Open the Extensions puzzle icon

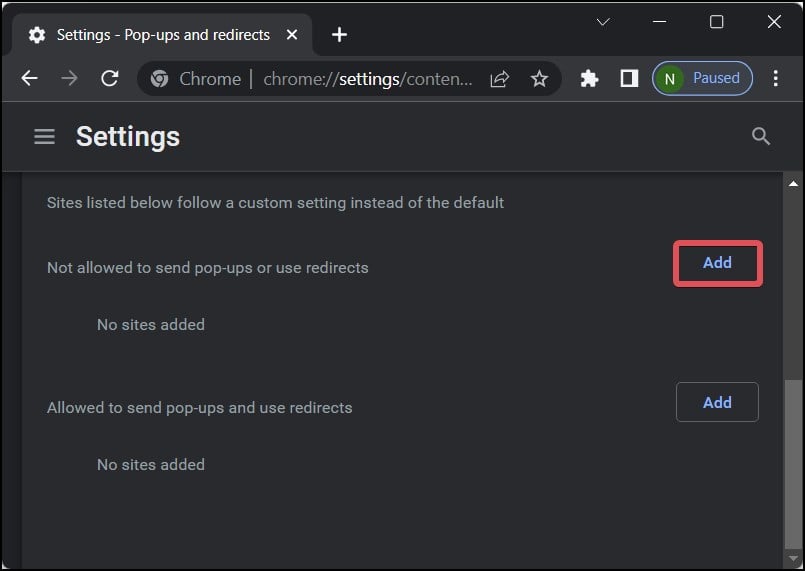(589, 79)
